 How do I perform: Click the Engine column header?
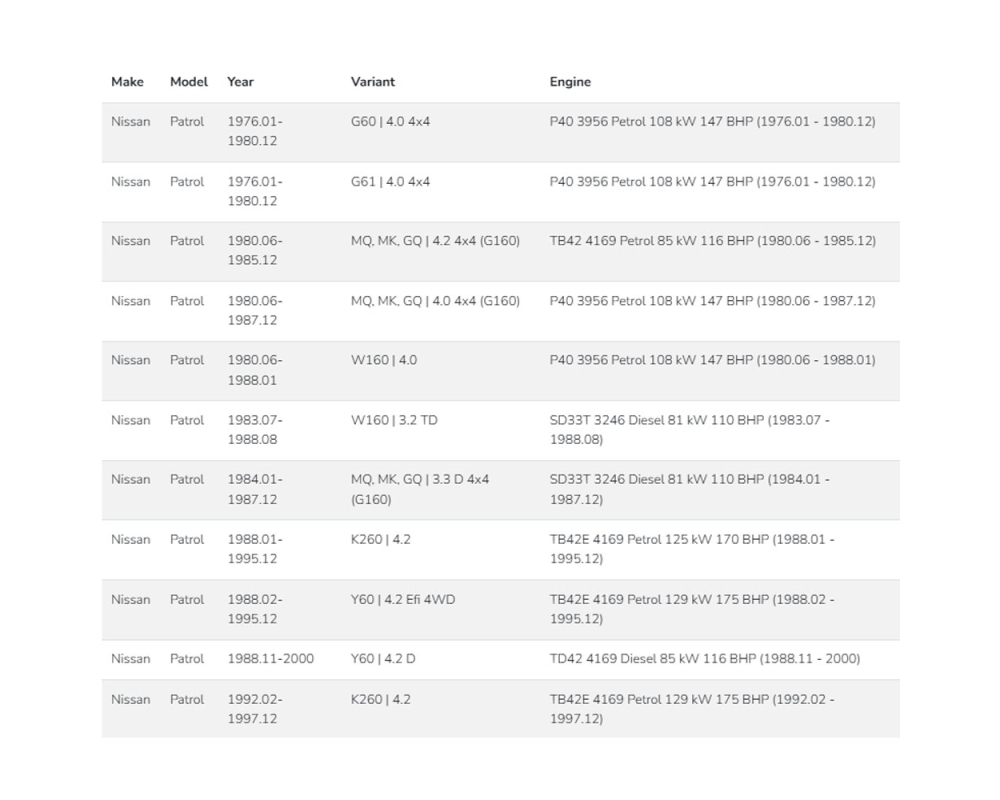[x=570, y=82]
